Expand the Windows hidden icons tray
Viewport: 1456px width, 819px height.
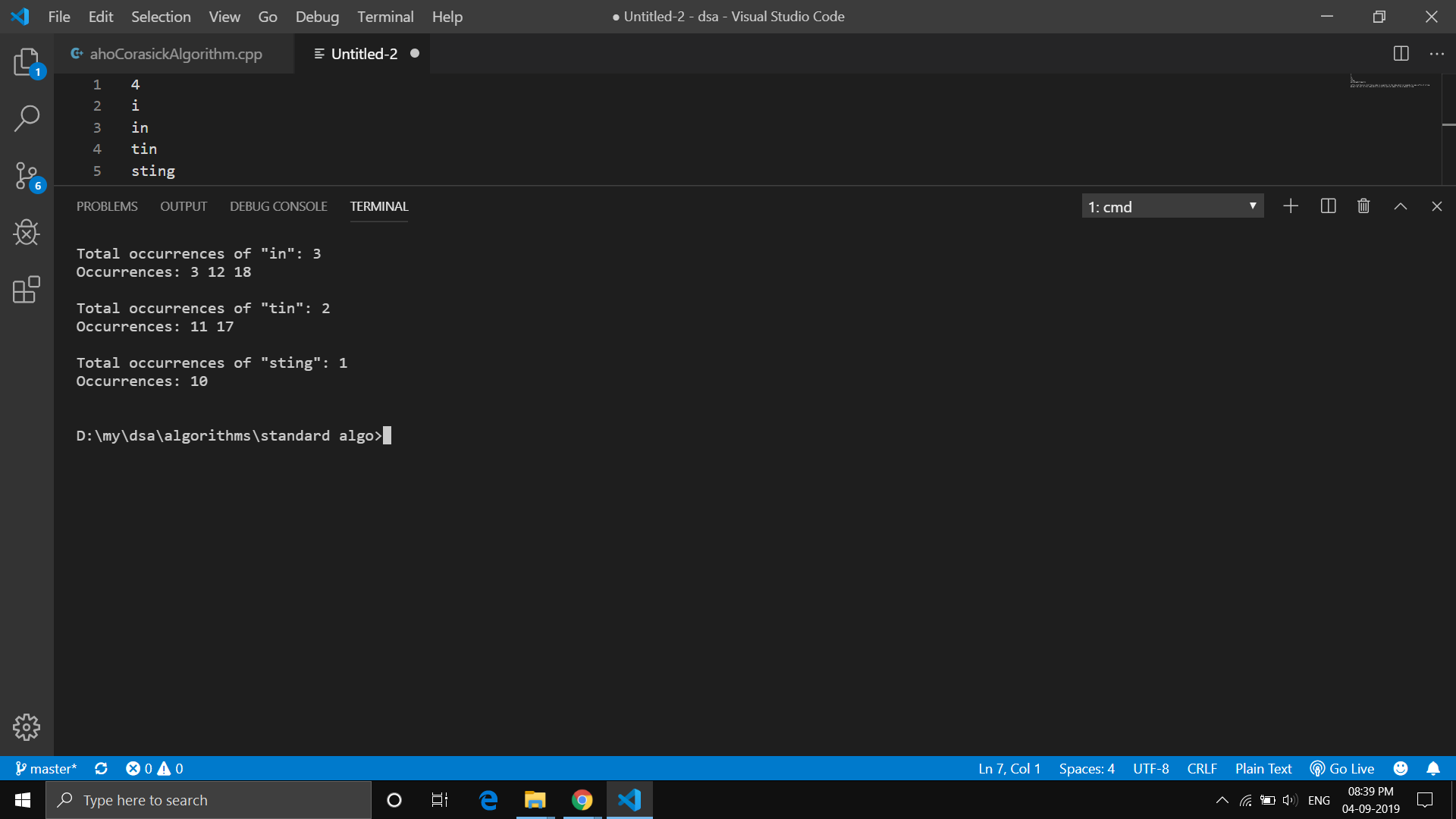pyautogui.click(x=1222, y=799)
